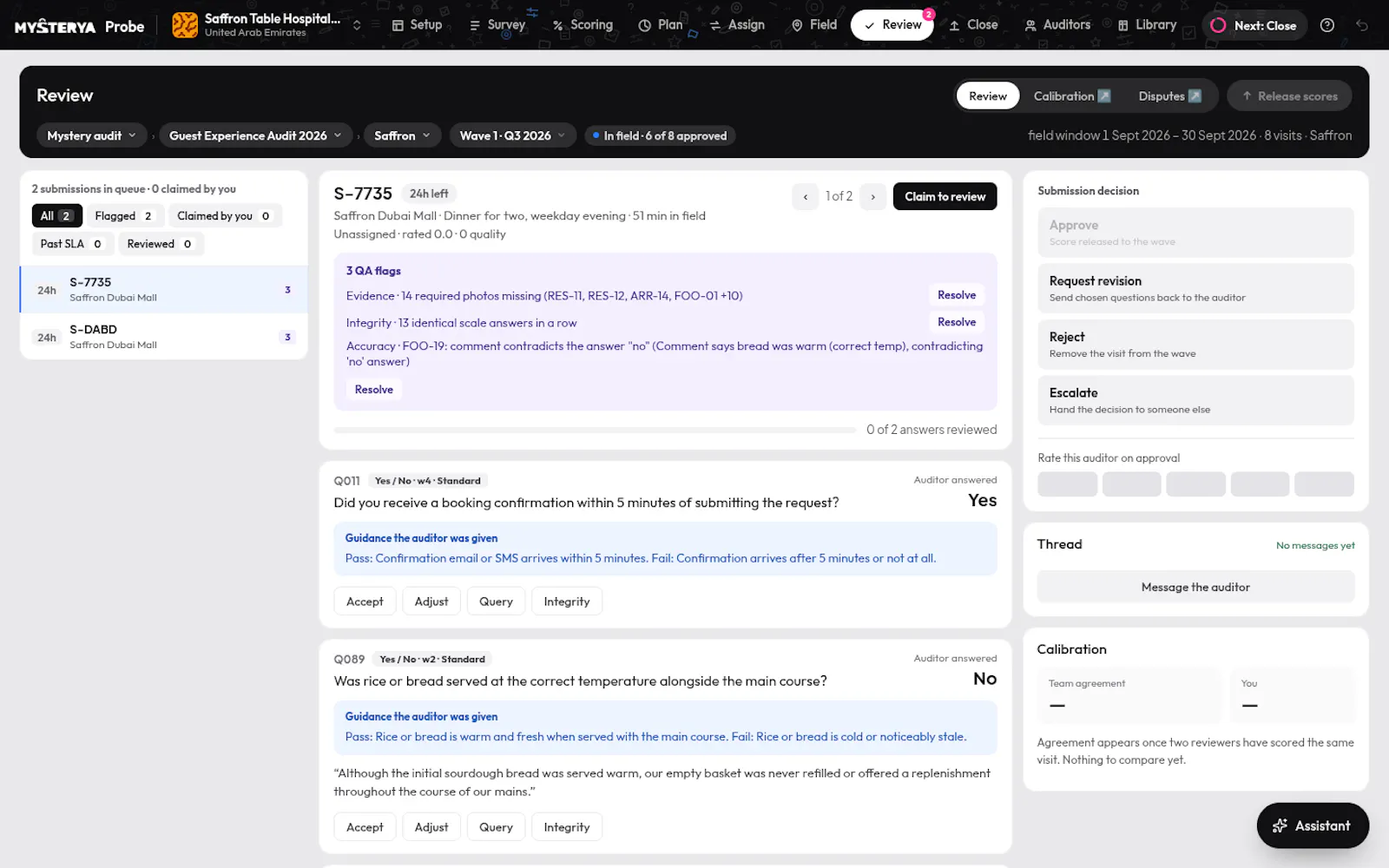Click the undo arrow icon in top bar
The width and height of the screenshot is (1389, 868).
[1362, 25]
